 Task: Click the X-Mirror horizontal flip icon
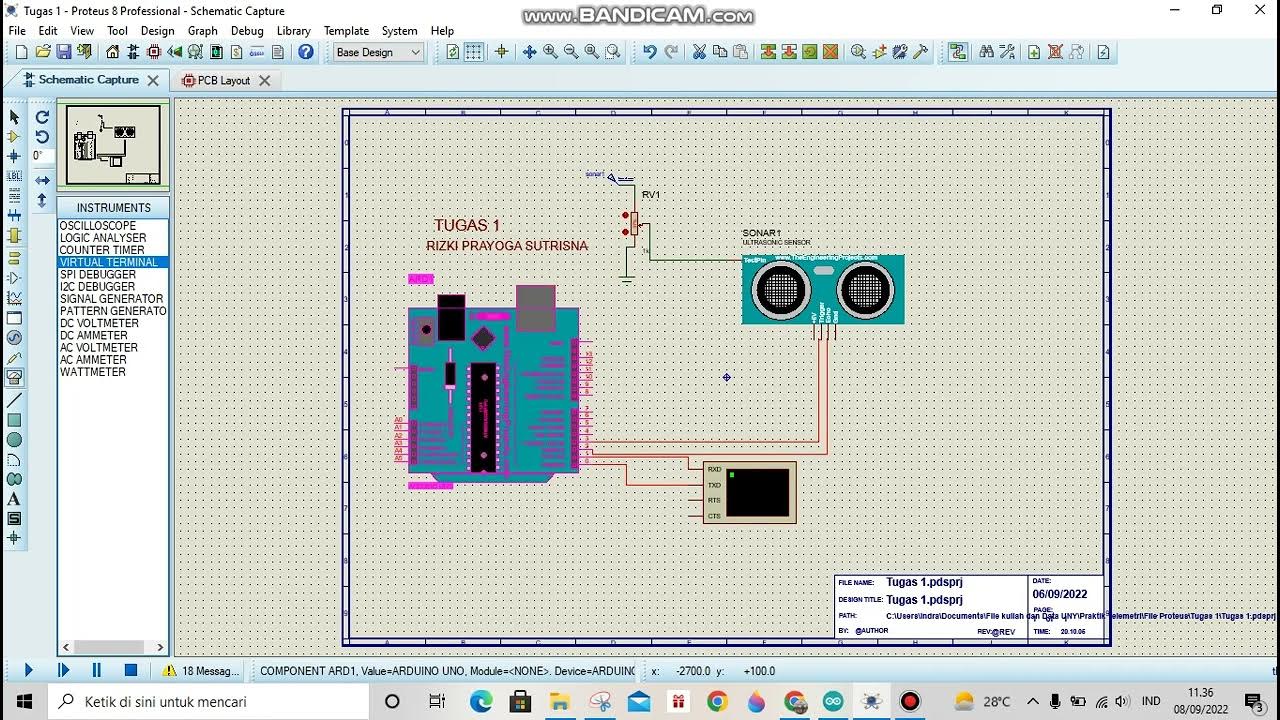(42, 181)
